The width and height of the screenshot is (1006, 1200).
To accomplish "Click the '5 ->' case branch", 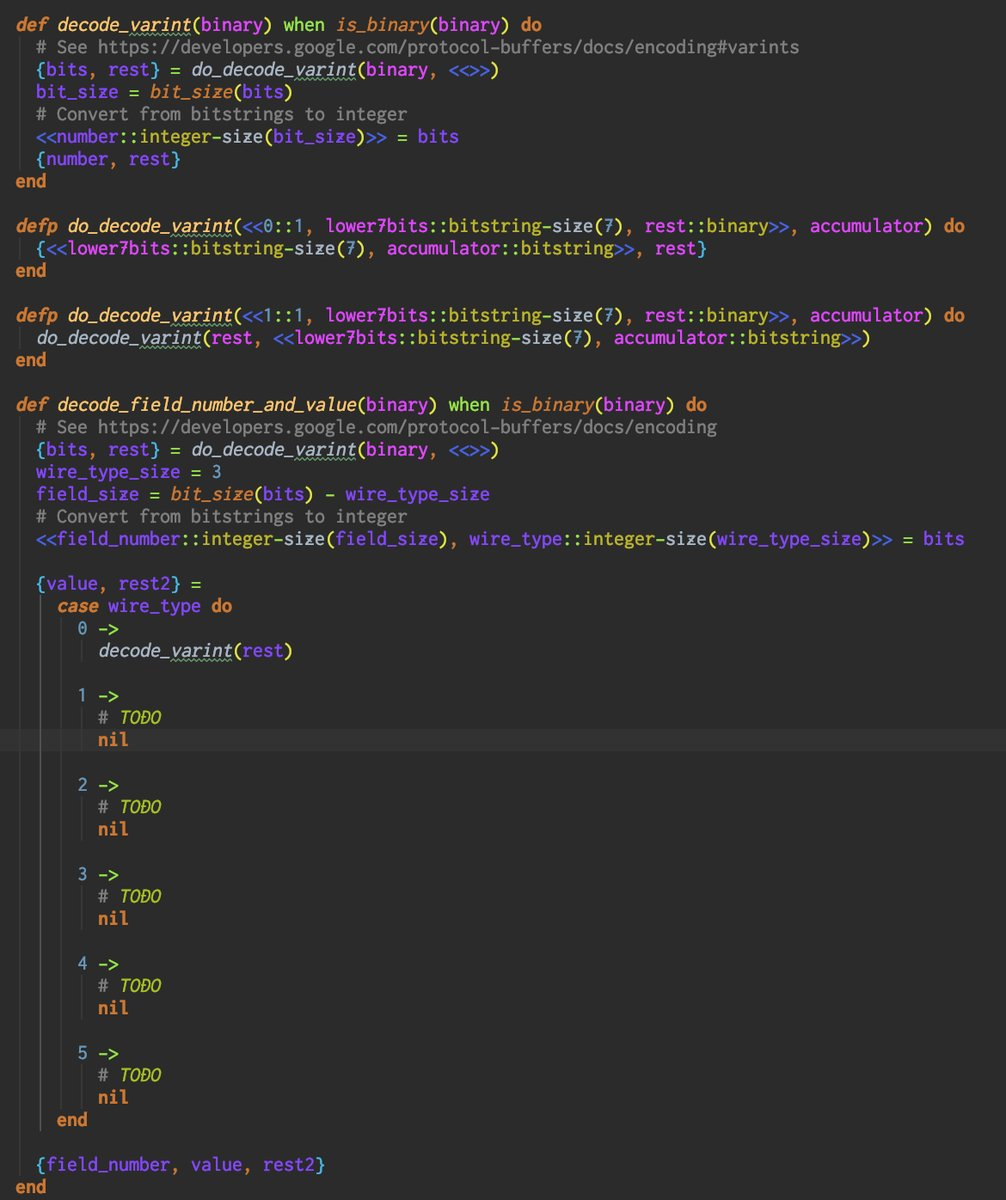I will (99, 1053).
